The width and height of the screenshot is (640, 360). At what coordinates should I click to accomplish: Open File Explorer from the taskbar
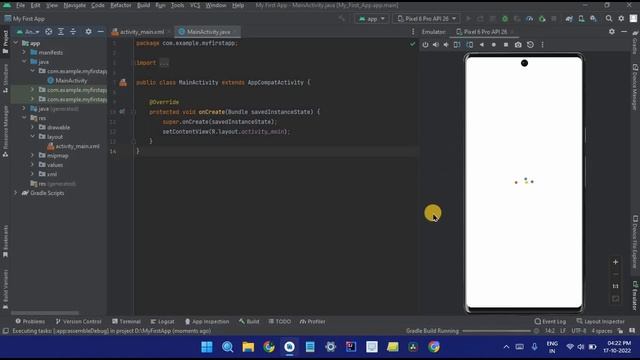pos(248,347)
